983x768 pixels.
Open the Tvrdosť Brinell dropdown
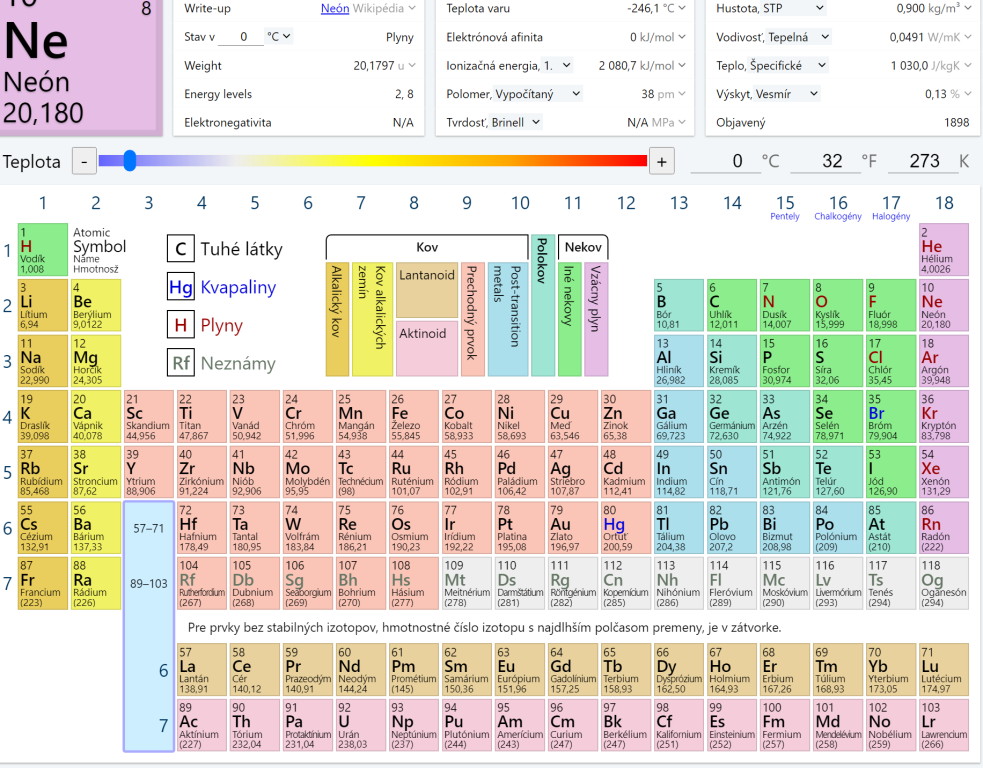535,122
